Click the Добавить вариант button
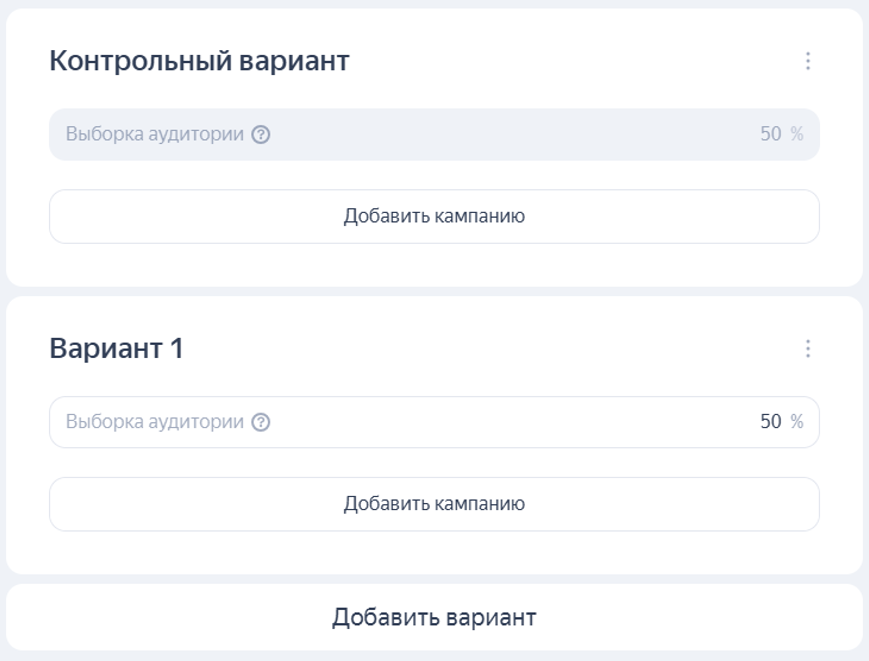The width and height of the screenshot is (869, 661). click(x=434, y=617)
